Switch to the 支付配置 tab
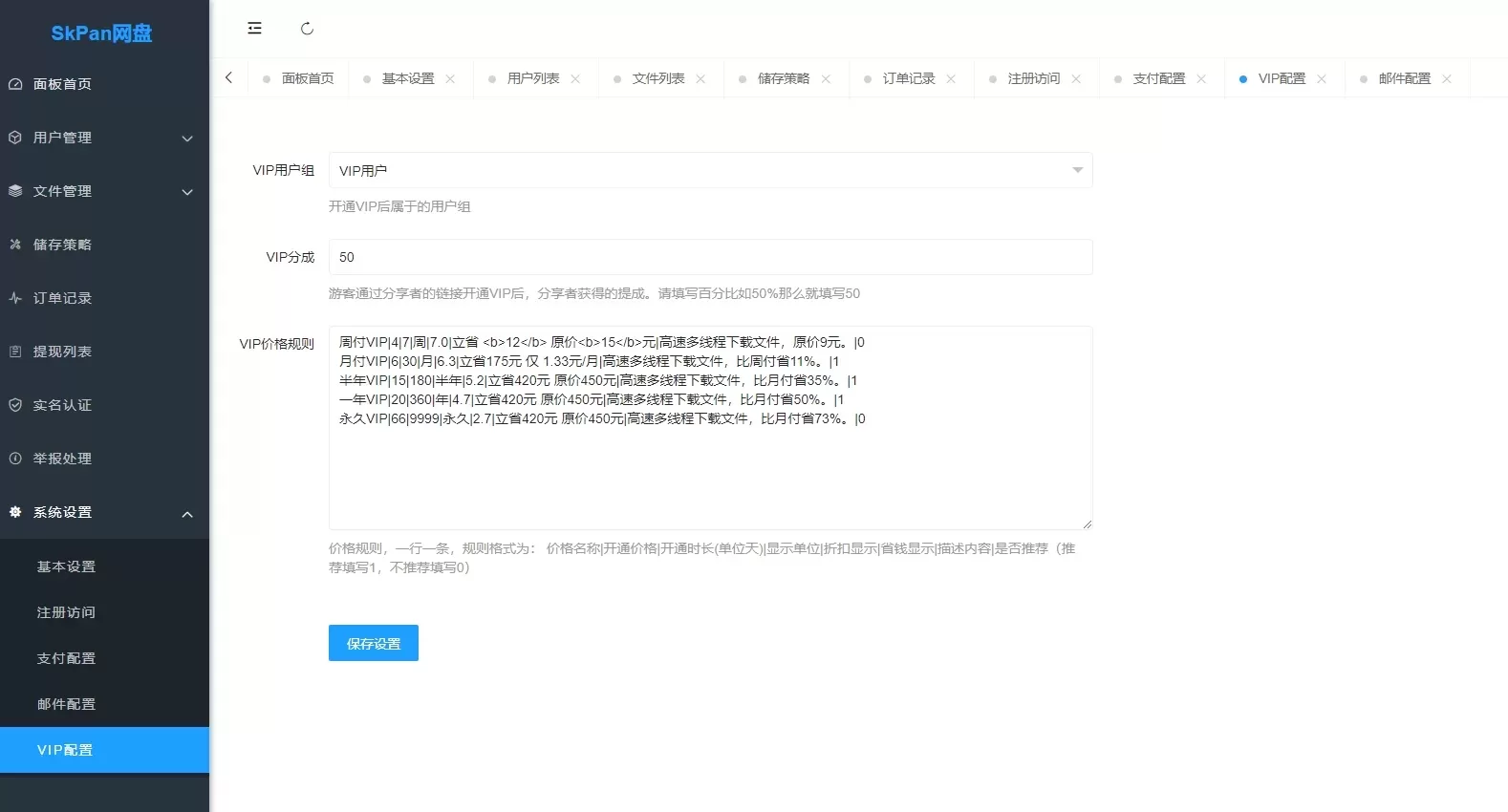Viewport: 1508px width, 812px height. coord(1158,78)
